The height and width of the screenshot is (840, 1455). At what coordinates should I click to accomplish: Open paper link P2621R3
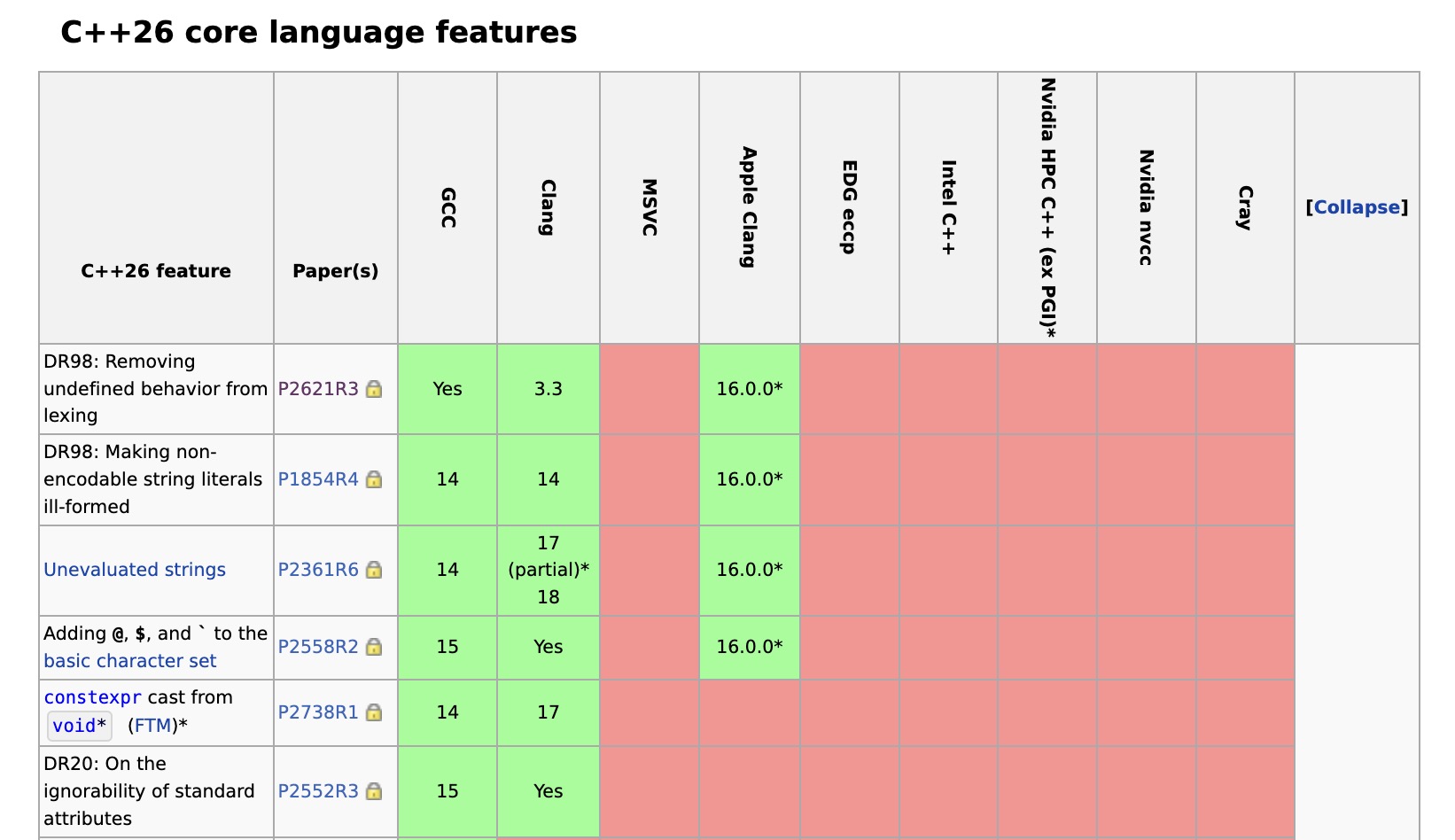(318, 389)
